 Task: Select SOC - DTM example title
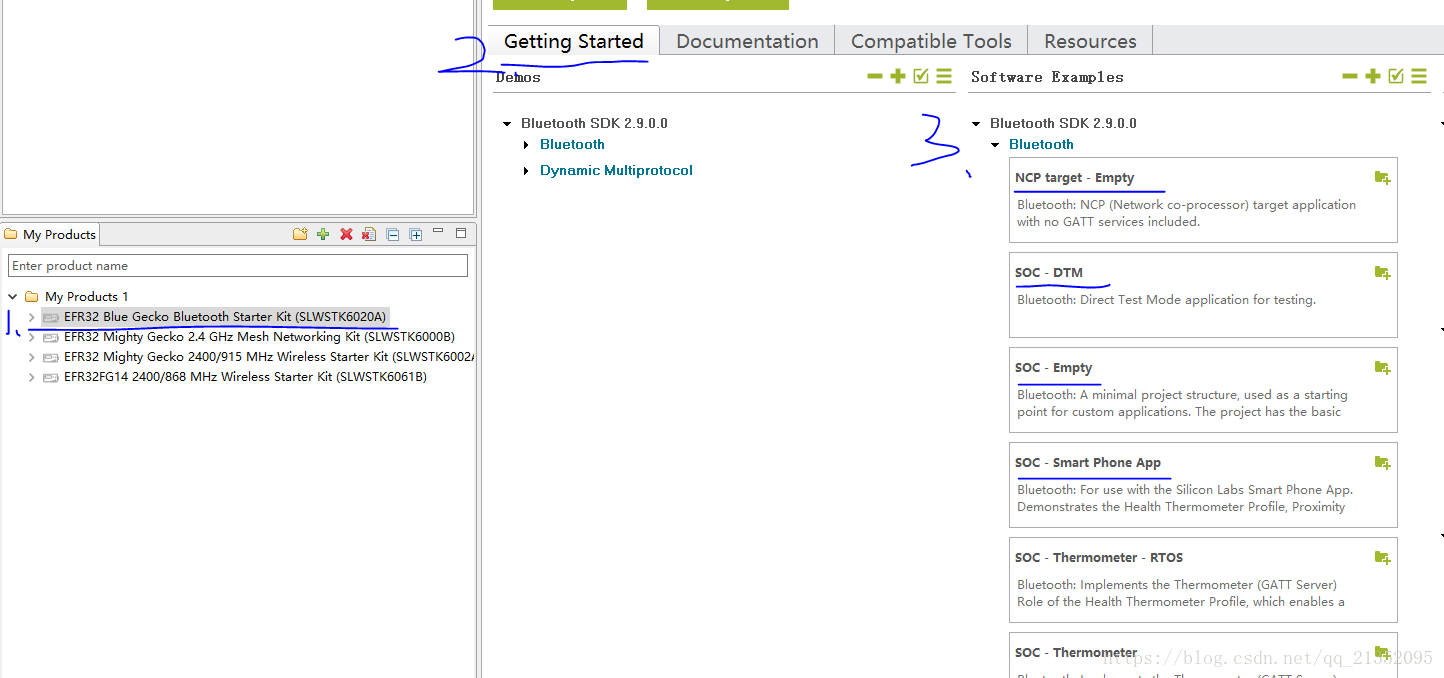pos(1048,272)
